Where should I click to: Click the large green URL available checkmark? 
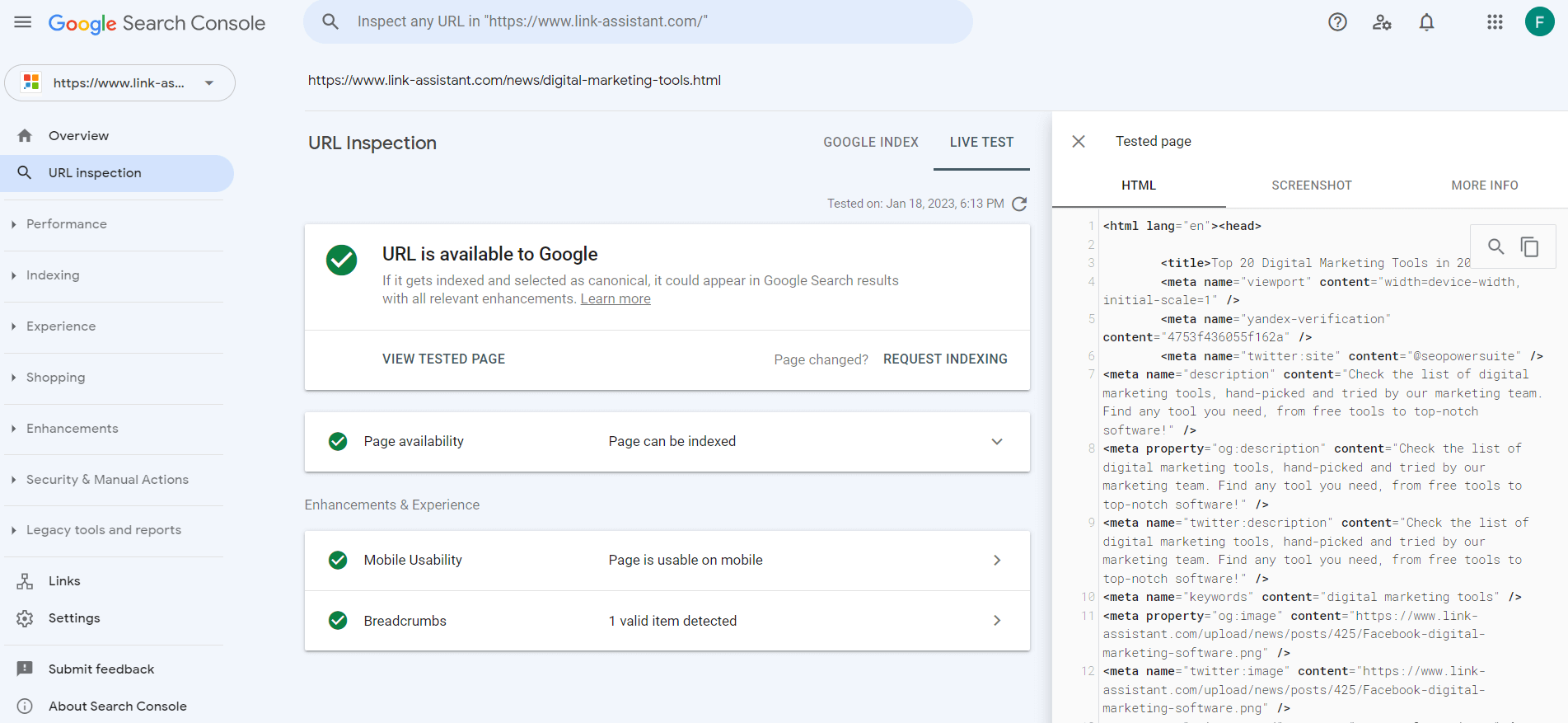pyautogui.click(x=341, y=260)
